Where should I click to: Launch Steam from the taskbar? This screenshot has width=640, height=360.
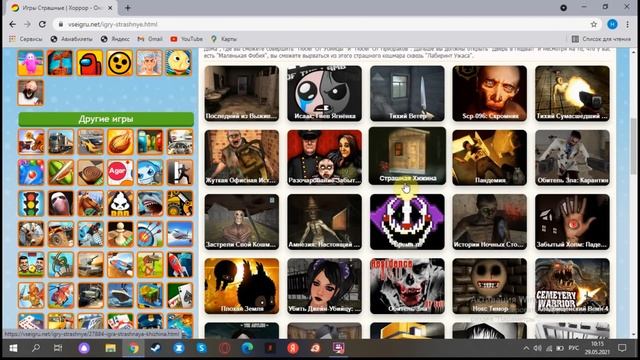pos(156,348)
